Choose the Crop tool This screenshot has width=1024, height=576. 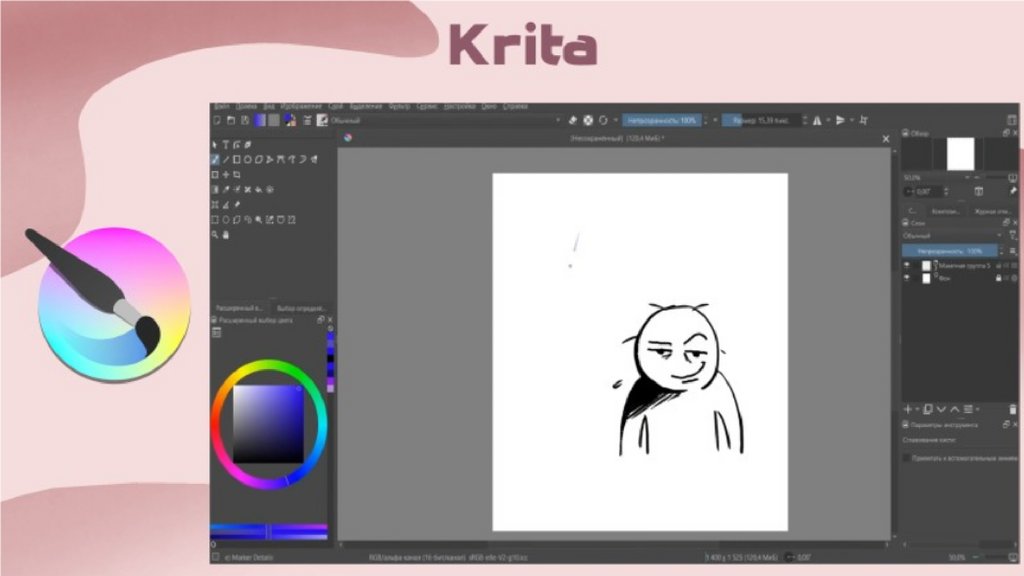coord(237,174)
